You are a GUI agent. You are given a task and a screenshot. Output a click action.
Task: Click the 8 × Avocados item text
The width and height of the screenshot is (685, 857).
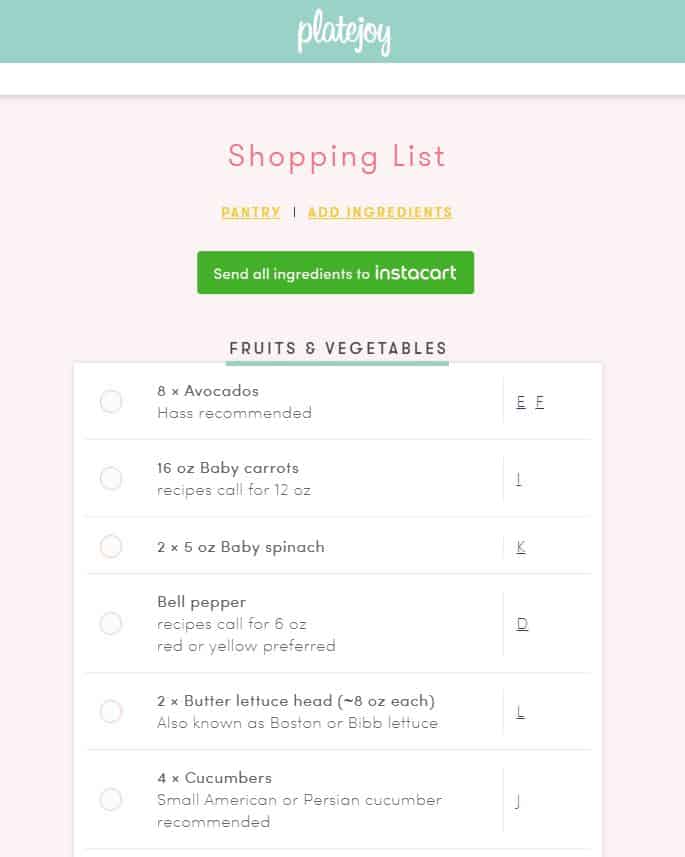coord(208,391)
